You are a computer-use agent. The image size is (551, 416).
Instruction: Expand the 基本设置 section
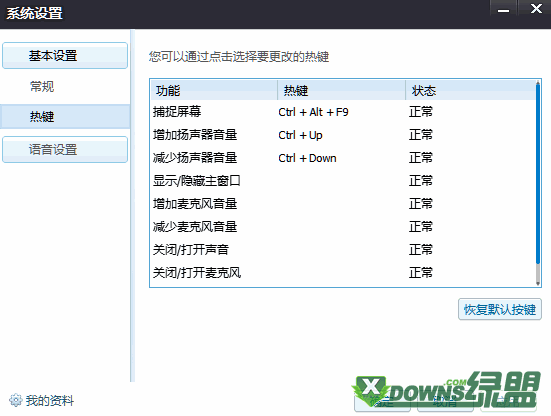65,56
